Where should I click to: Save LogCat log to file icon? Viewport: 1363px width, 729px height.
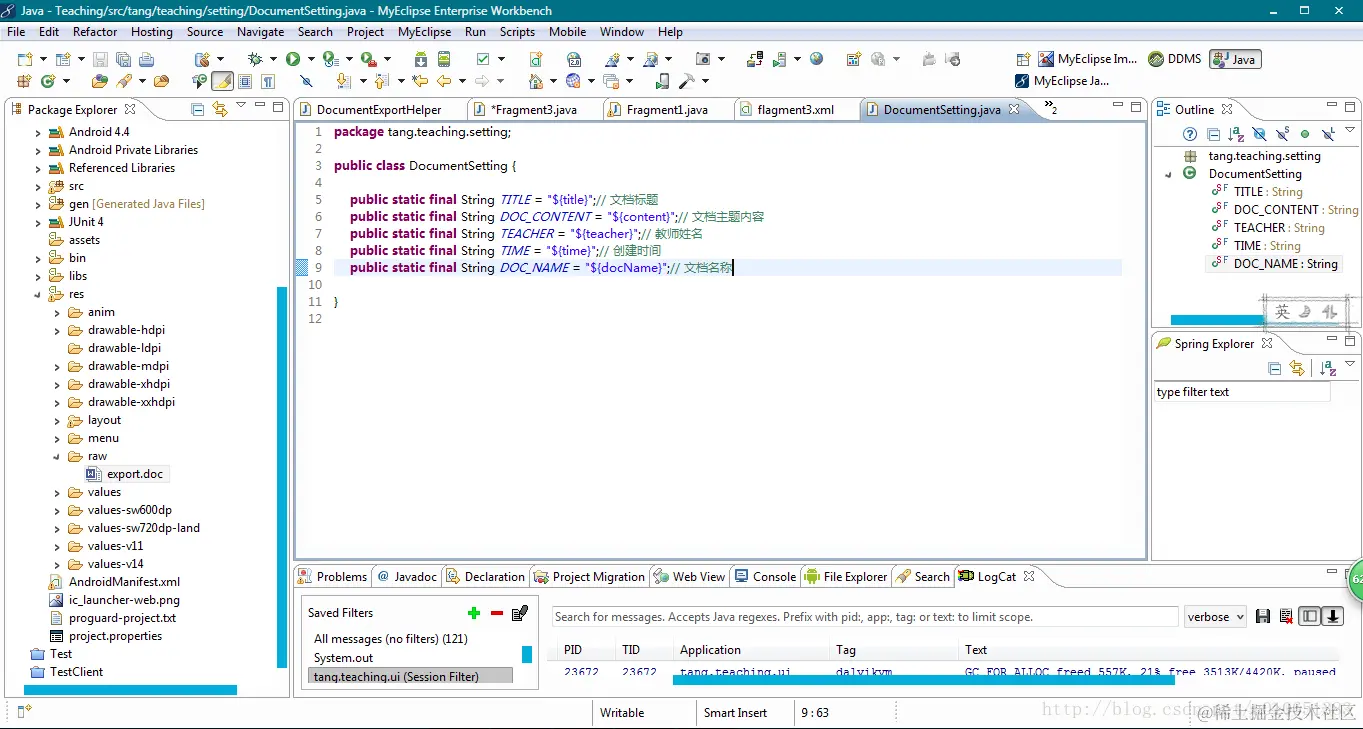[1263, 616]
